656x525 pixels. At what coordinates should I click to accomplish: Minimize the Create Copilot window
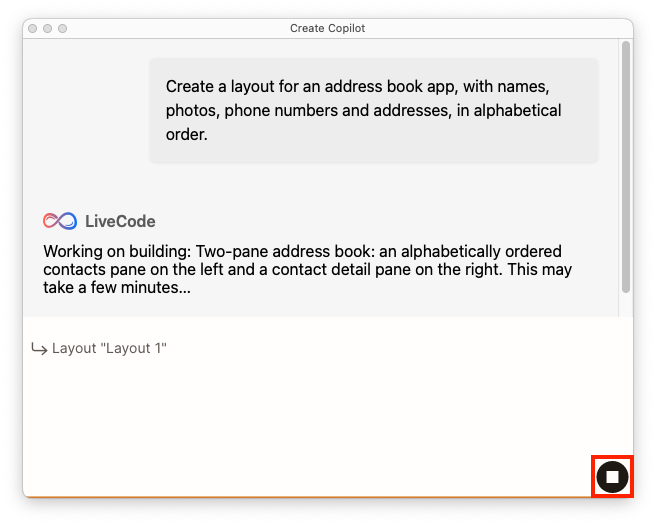point(48,29)
